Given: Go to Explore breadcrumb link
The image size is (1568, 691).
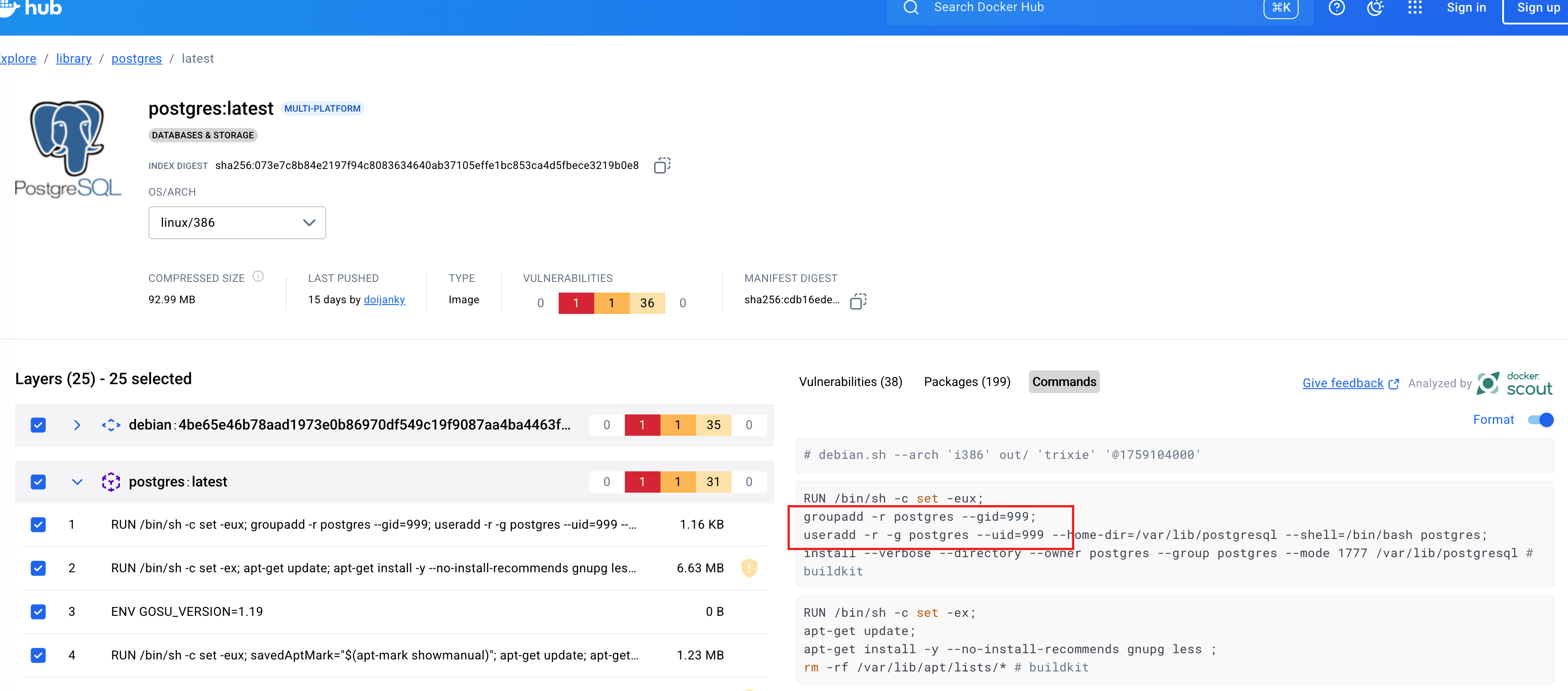Looking at the screenshot, I should point(18,58).
